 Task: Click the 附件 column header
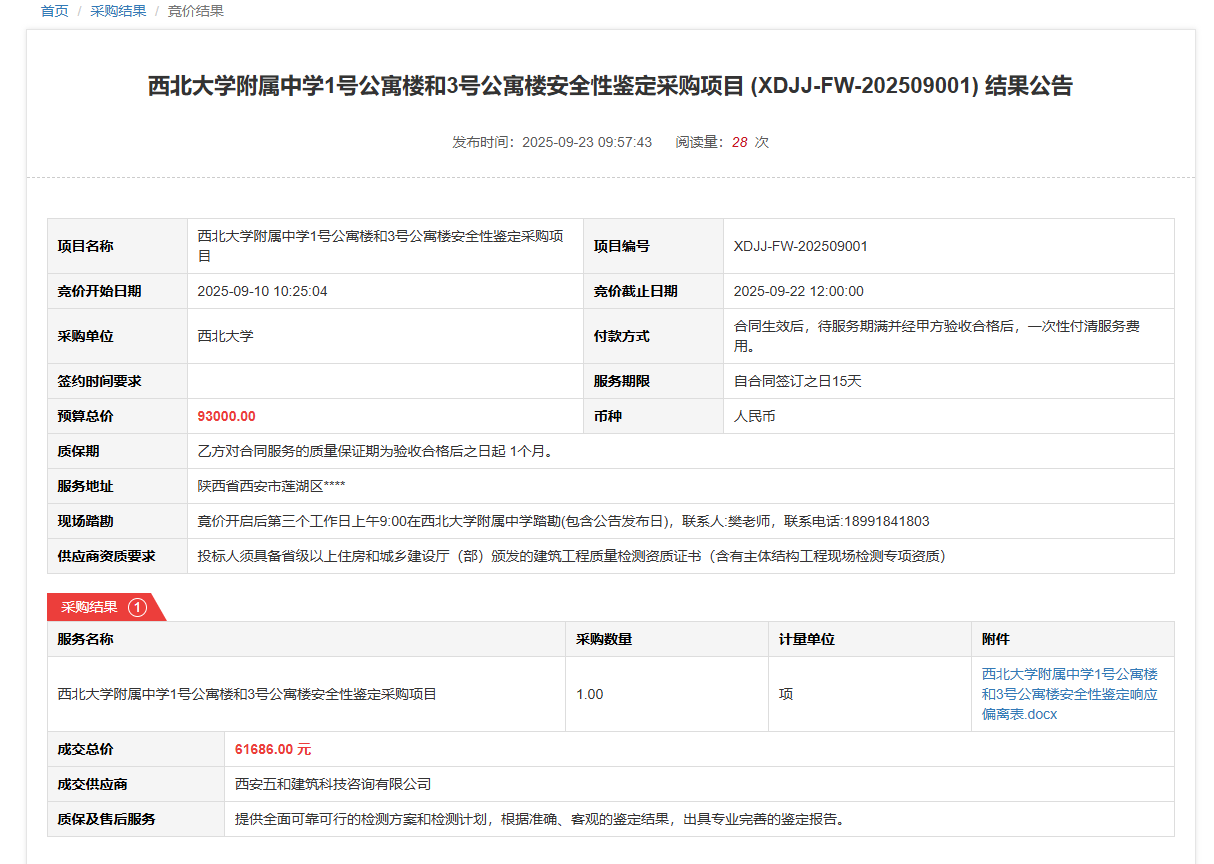click(x=996, y=639)
